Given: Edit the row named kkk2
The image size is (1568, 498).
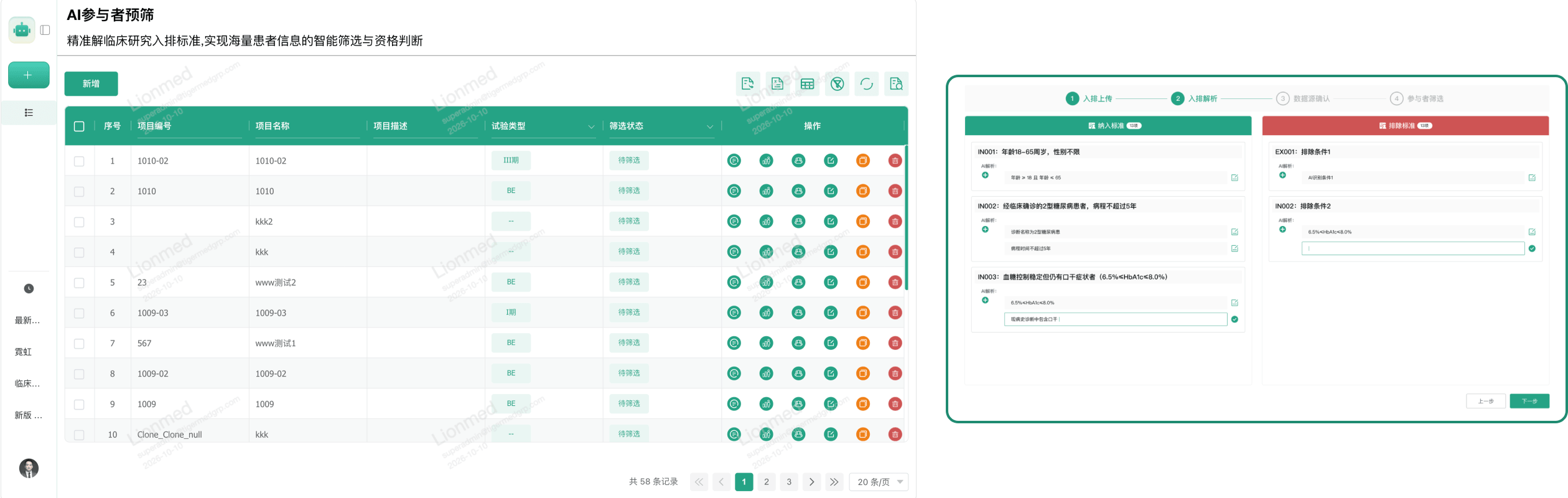Looking at the screenshot, I should pos(831,222).
